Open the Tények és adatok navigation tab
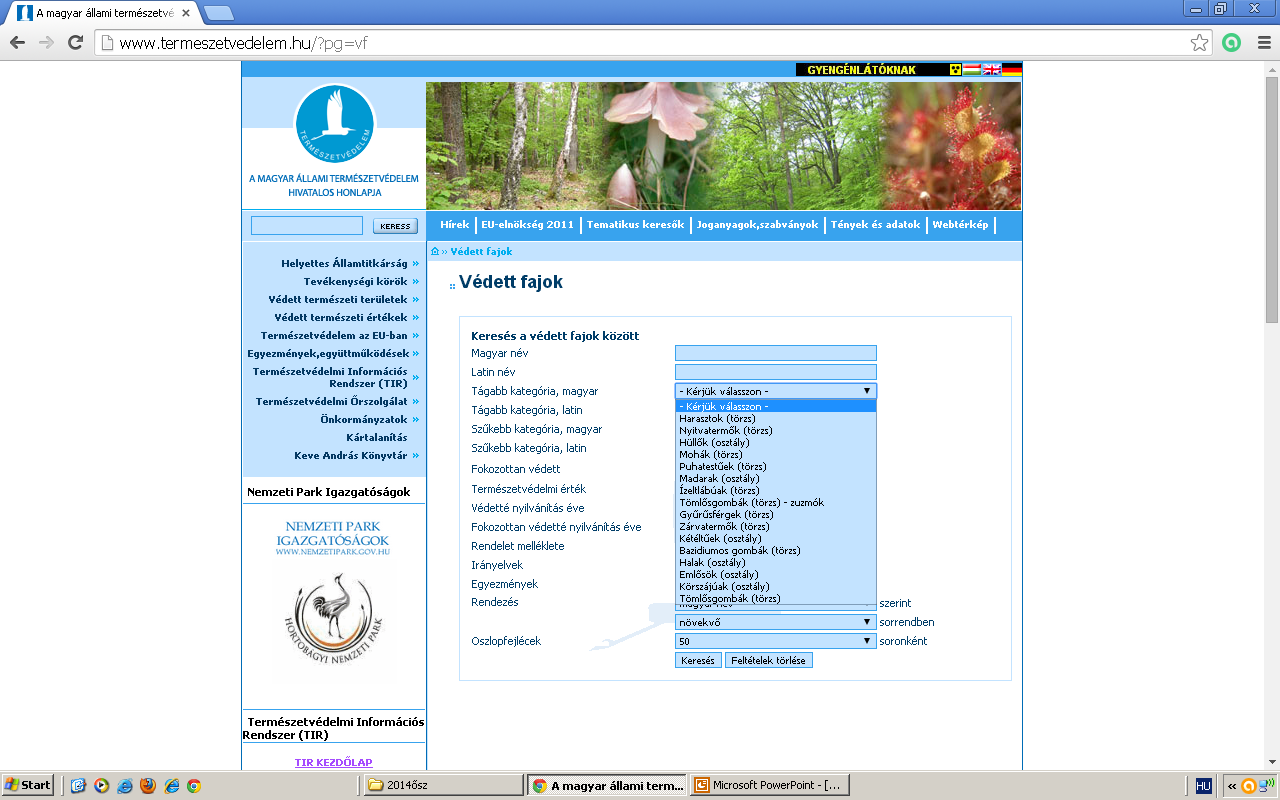1280x800 pixels. point(875,225)
